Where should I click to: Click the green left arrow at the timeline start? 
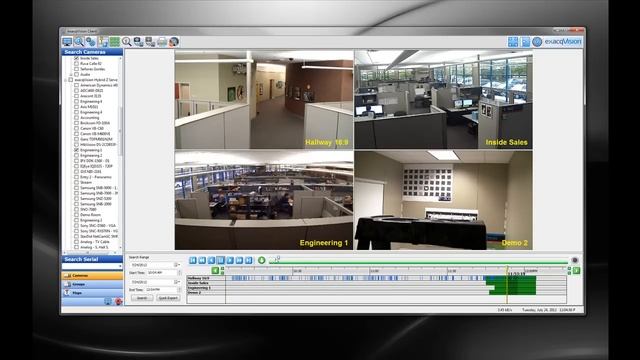215,271
